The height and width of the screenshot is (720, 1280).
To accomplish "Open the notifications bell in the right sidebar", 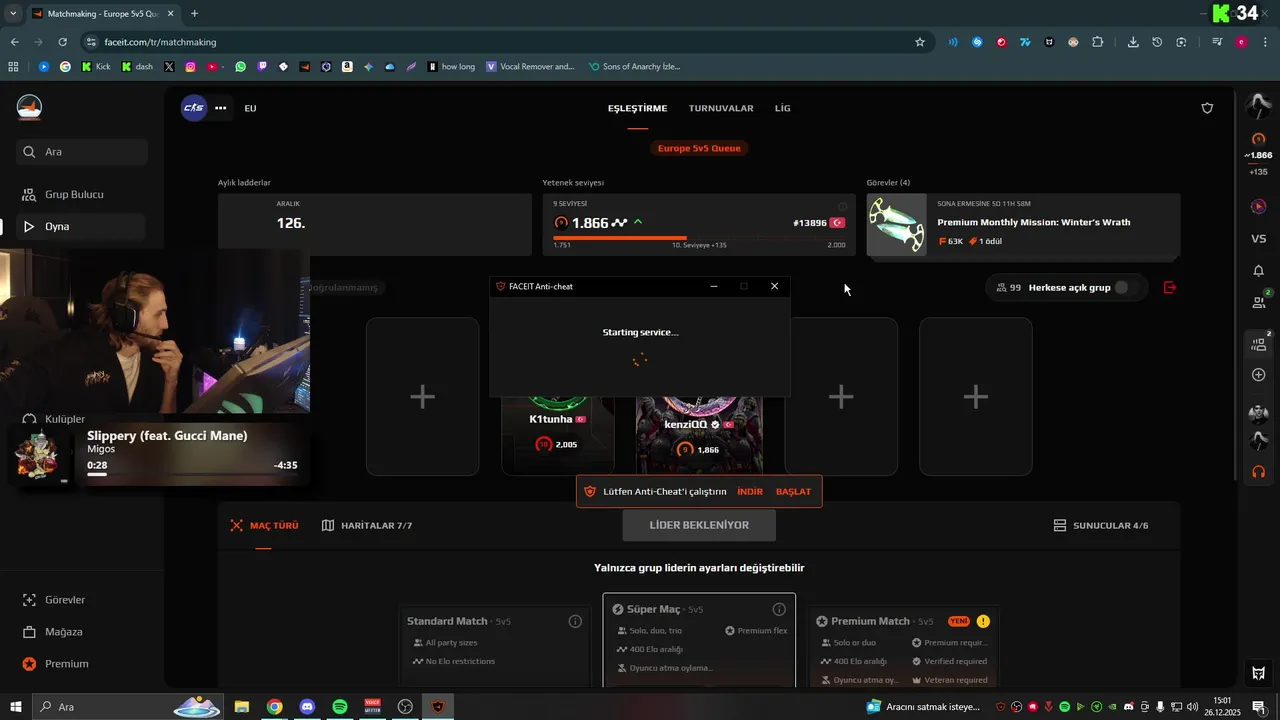I will (x=1259, y=271).
